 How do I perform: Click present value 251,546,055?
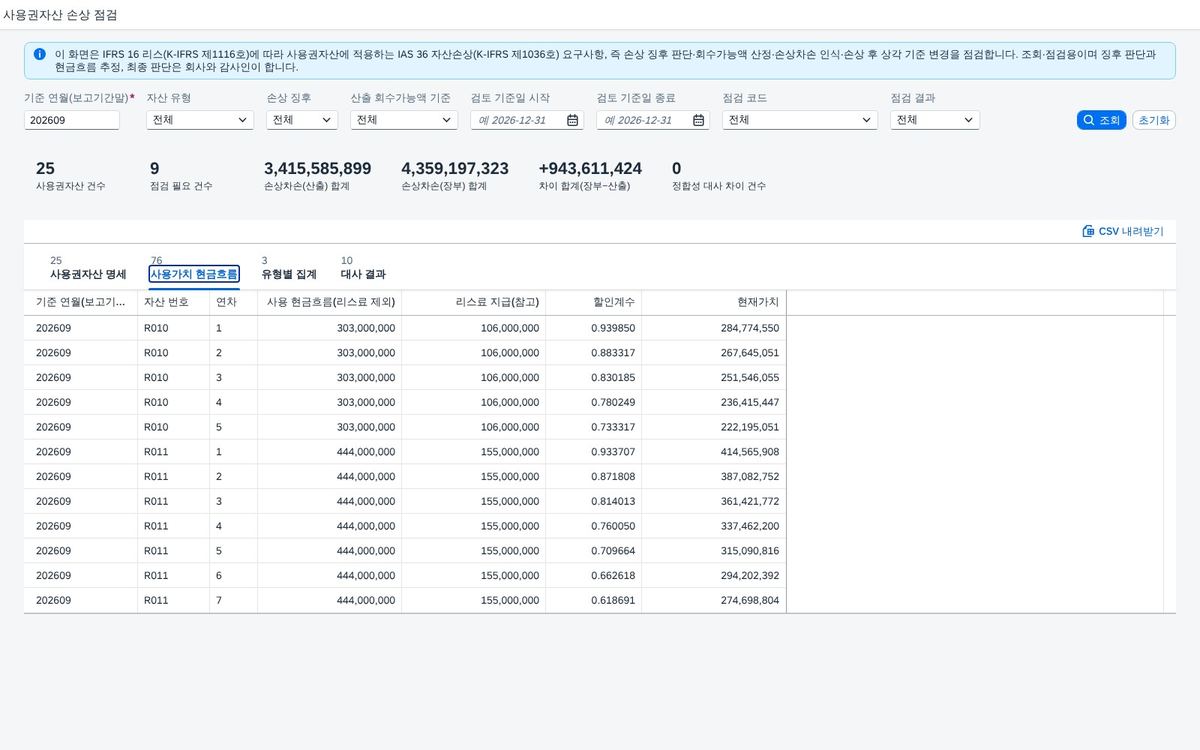pyautogui.click(x=750, y=378)
